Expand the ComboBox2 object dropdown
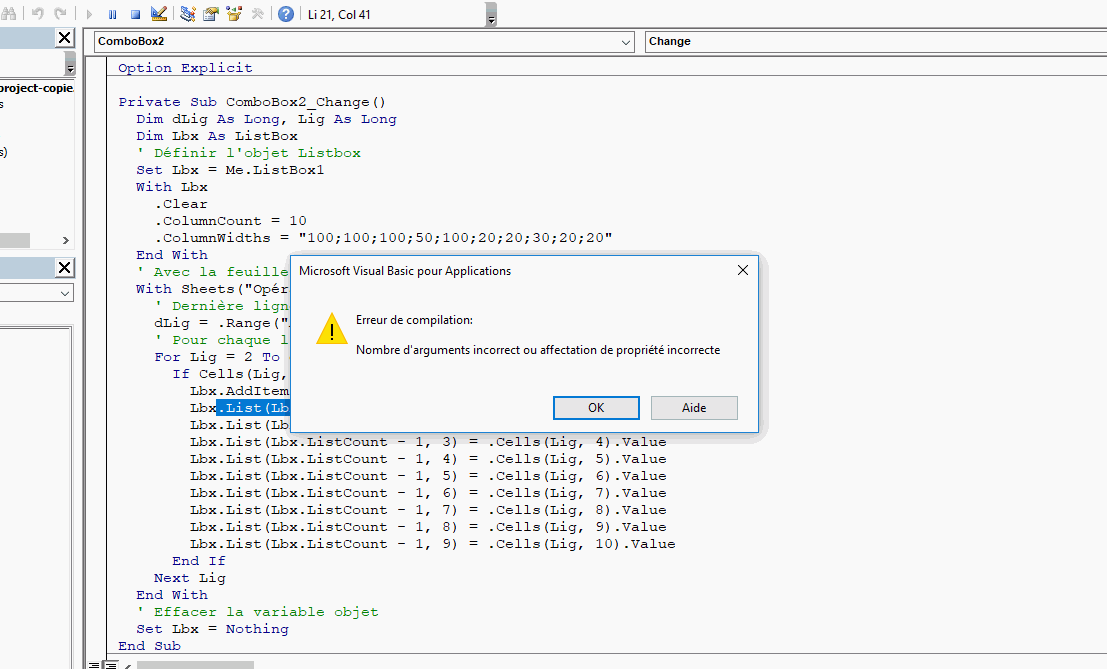 (626, 42)
